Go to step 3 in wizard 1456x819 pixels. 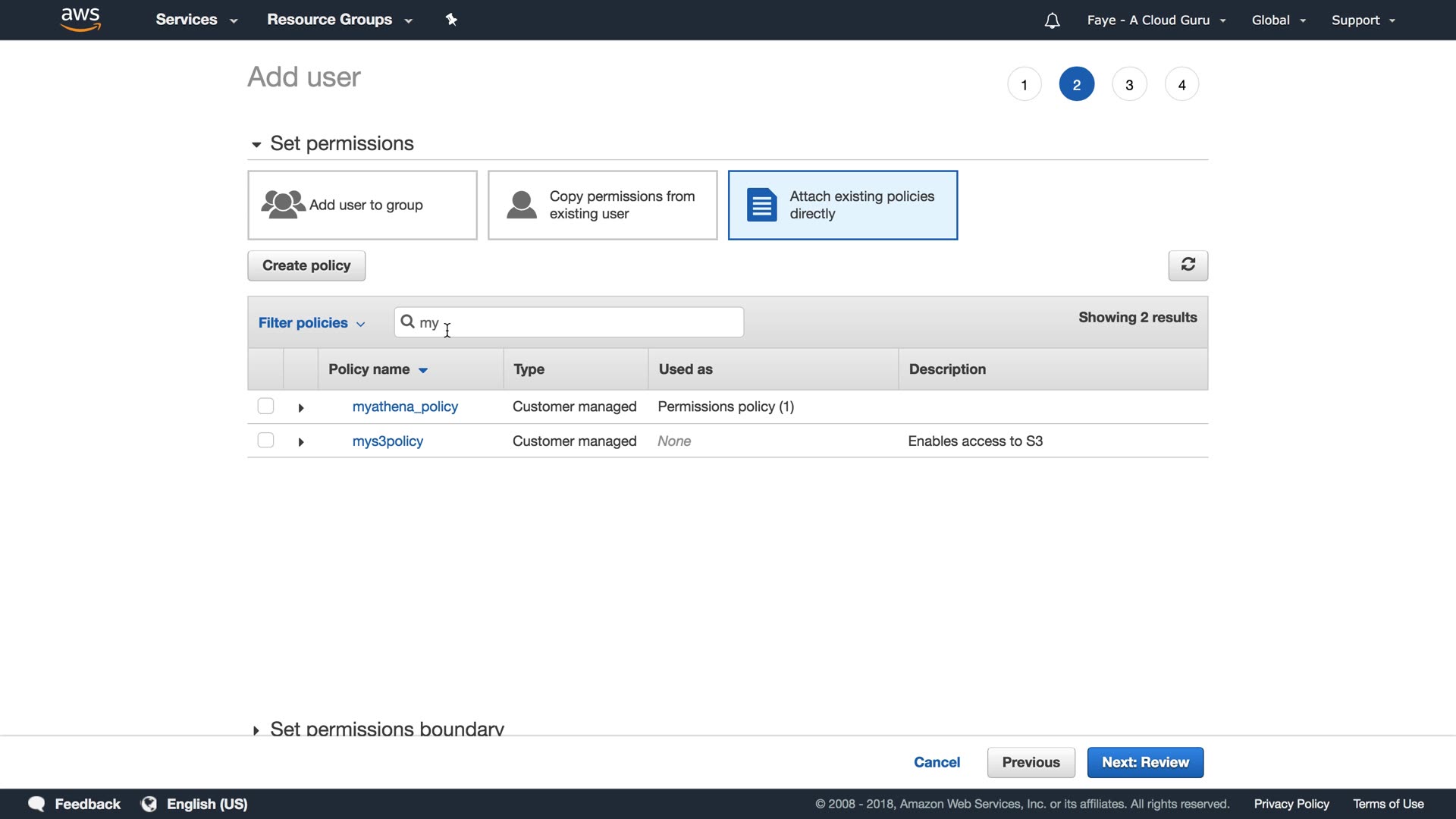point(1128,84)
